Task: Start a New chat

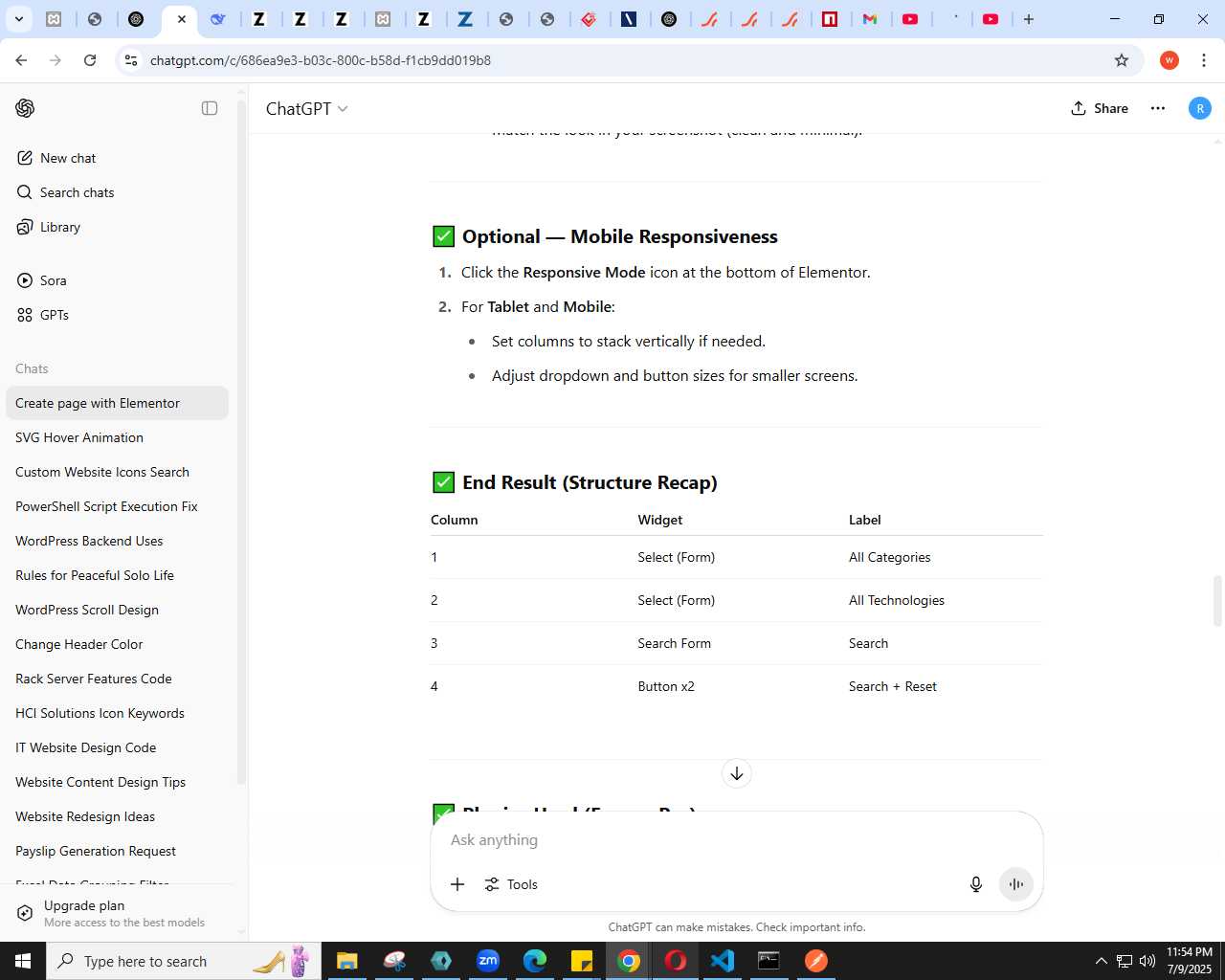Action: pos(68,158)
